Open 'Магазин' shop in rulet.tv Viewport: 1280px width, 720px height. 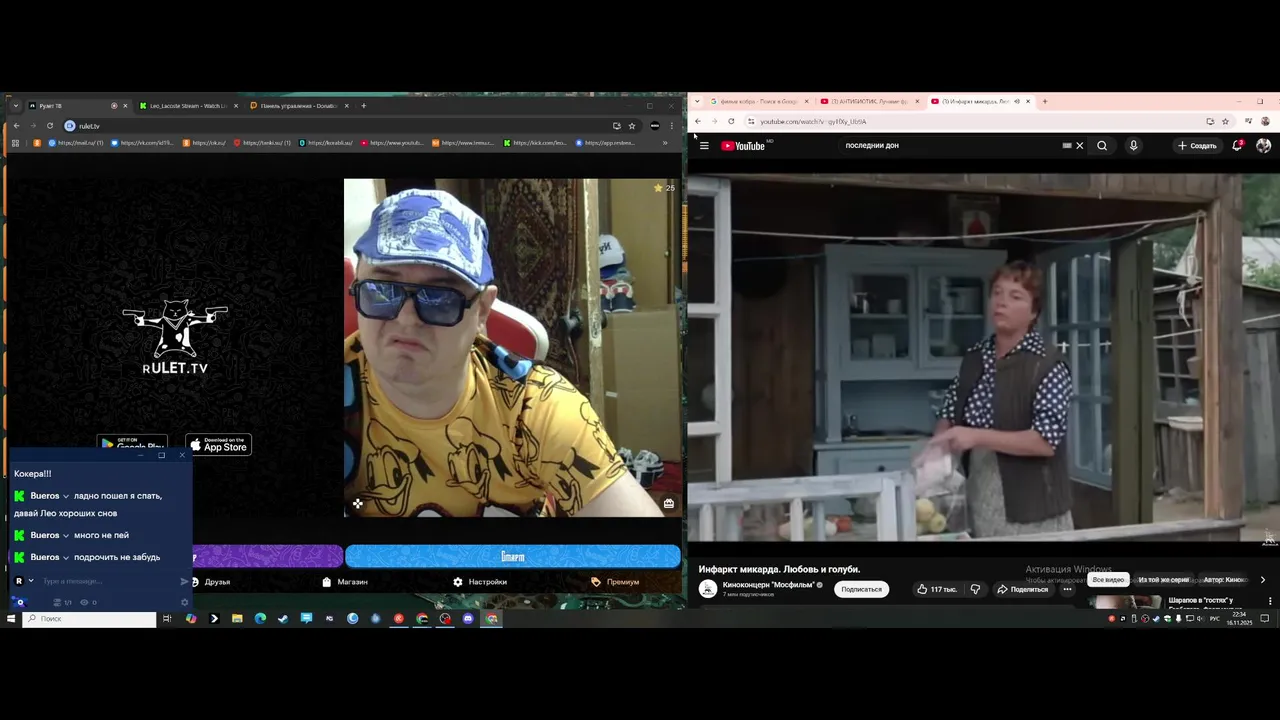[345, 582]
